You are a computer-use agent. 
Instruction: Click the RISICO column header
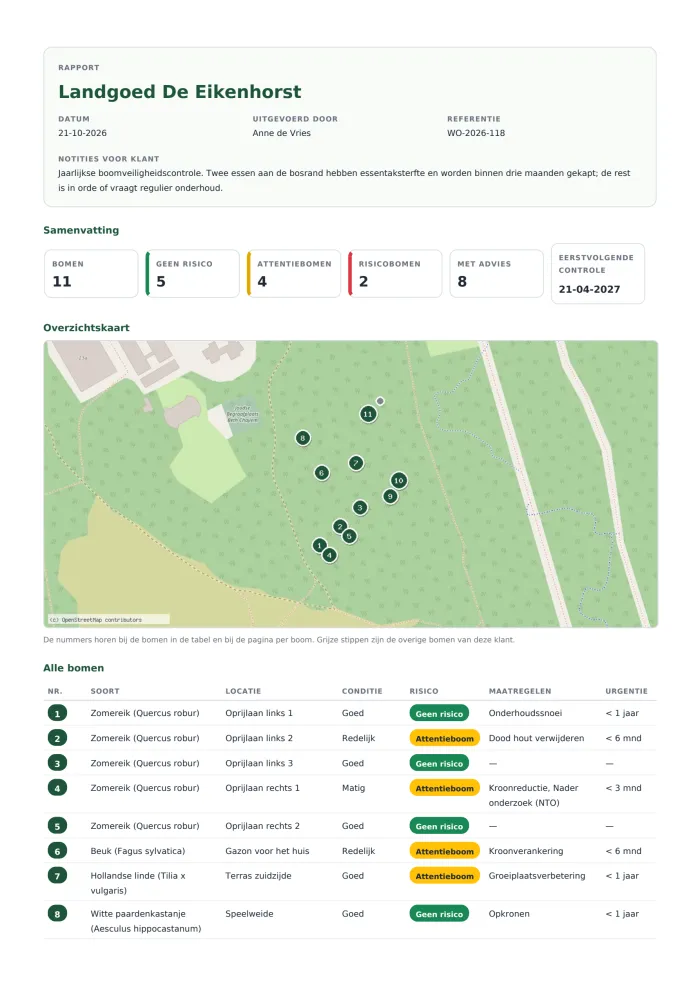tap(424, 691)
